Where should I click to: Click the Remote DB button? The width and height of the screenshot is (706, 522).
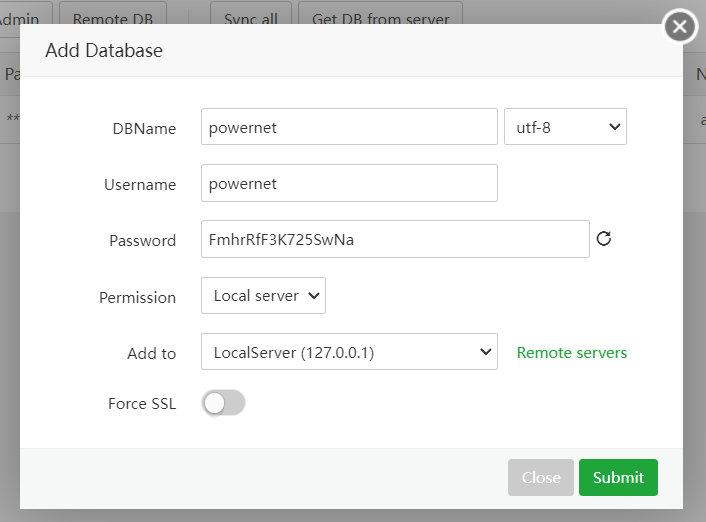tap(113, 17)
